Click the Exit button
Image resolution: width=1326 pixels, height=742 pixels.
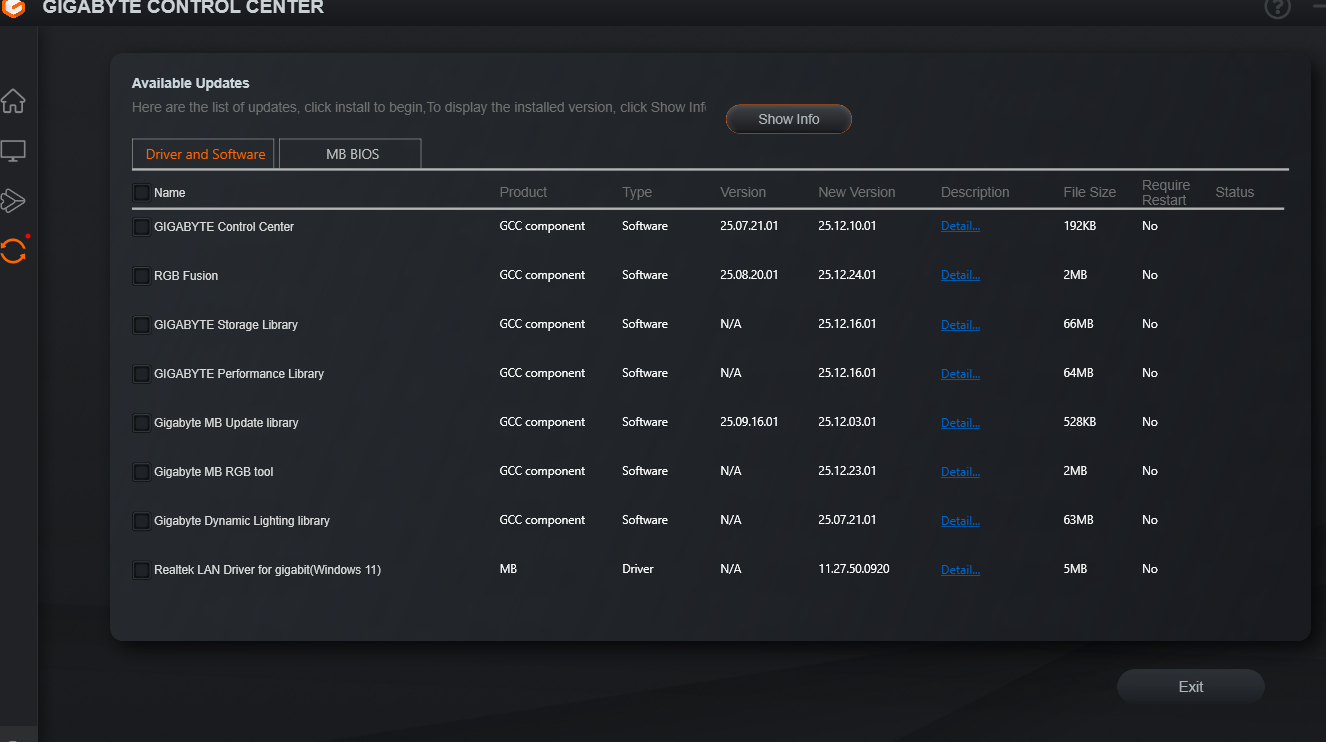1191,687
